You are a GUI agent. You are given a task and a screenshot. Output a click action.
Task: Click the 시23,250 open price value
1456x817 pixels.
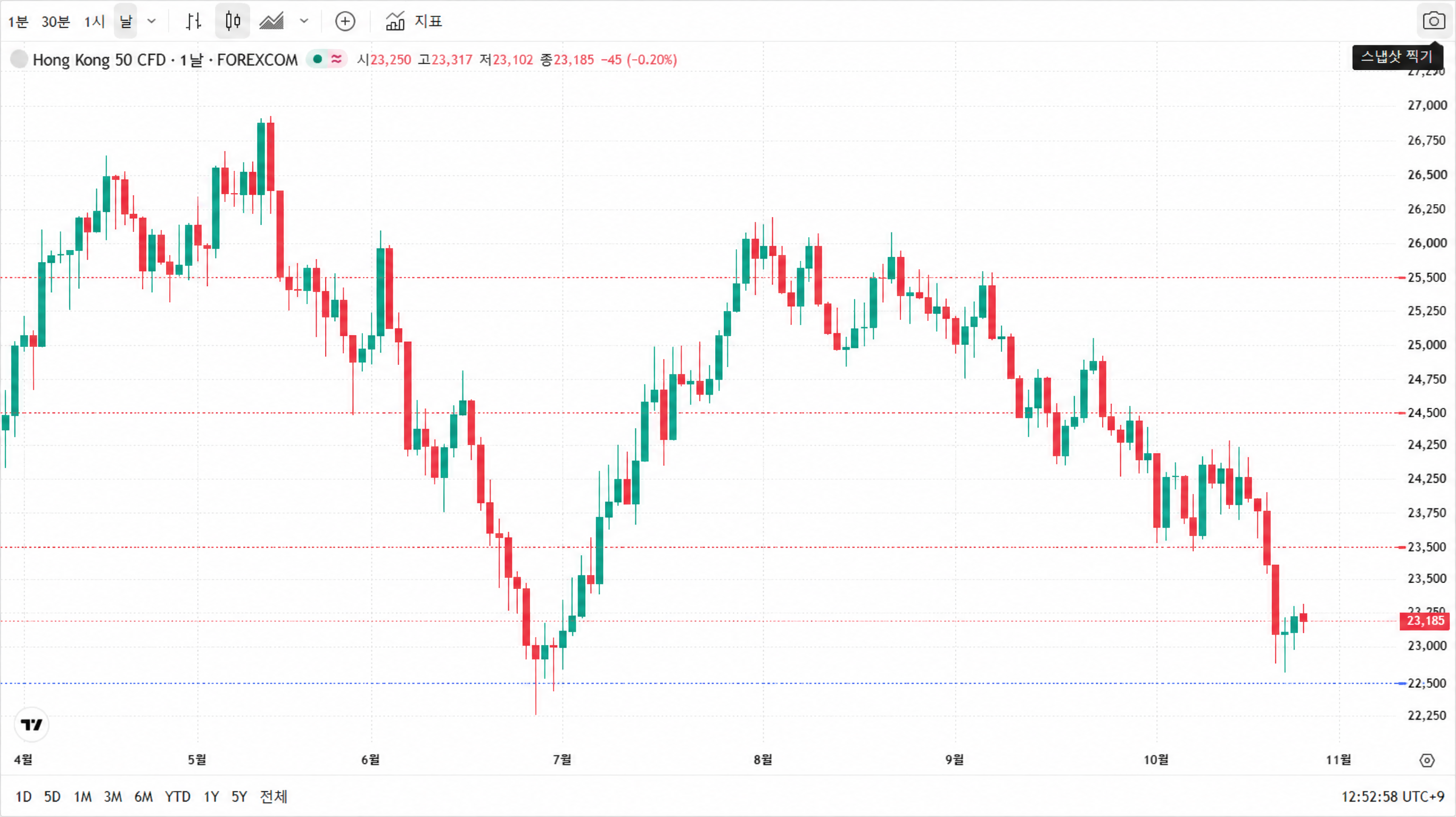pyautogui.click(x=384, y=60)
